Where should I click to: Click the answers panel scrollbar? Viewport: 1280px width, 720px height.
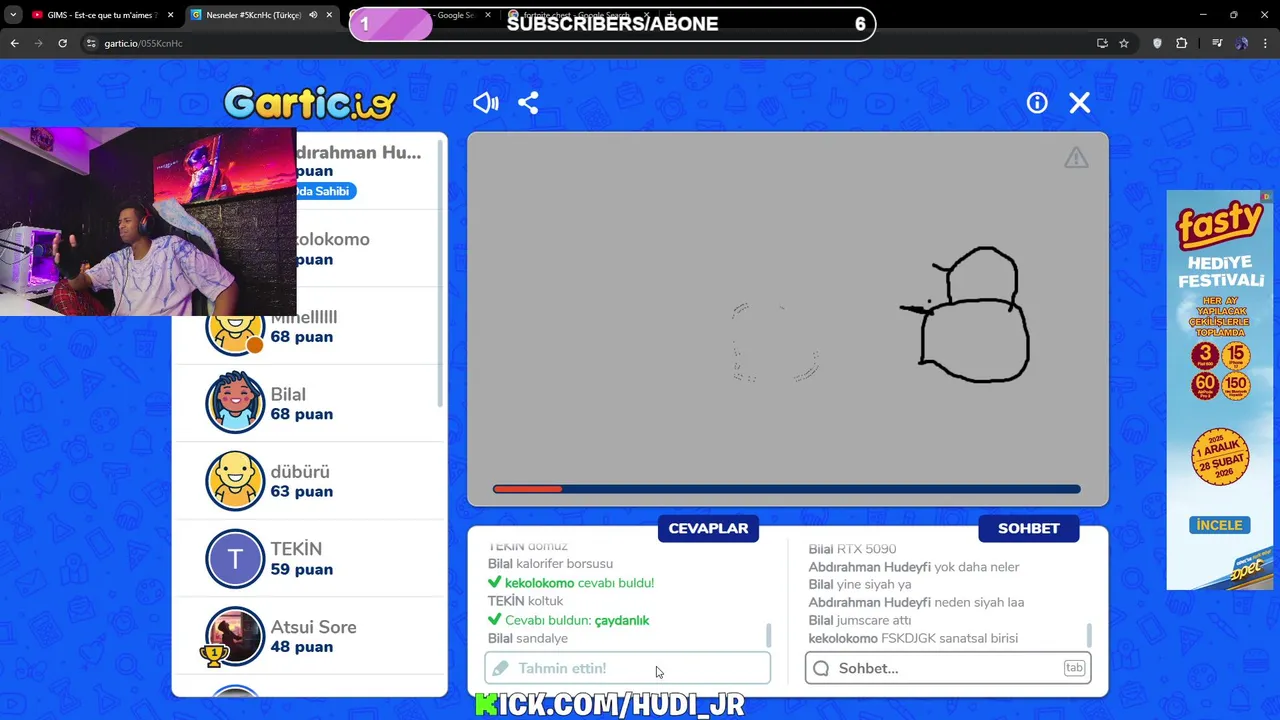pos(768,635)
